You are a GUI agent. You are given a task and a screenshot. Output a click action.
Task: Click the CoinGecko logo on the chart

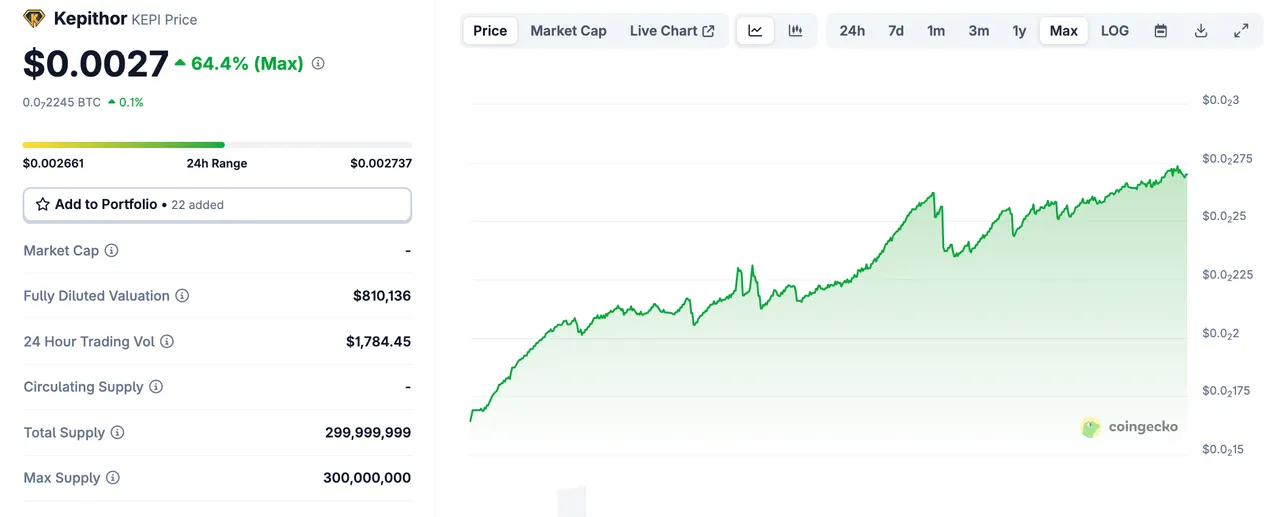(x=1130, y=427)
